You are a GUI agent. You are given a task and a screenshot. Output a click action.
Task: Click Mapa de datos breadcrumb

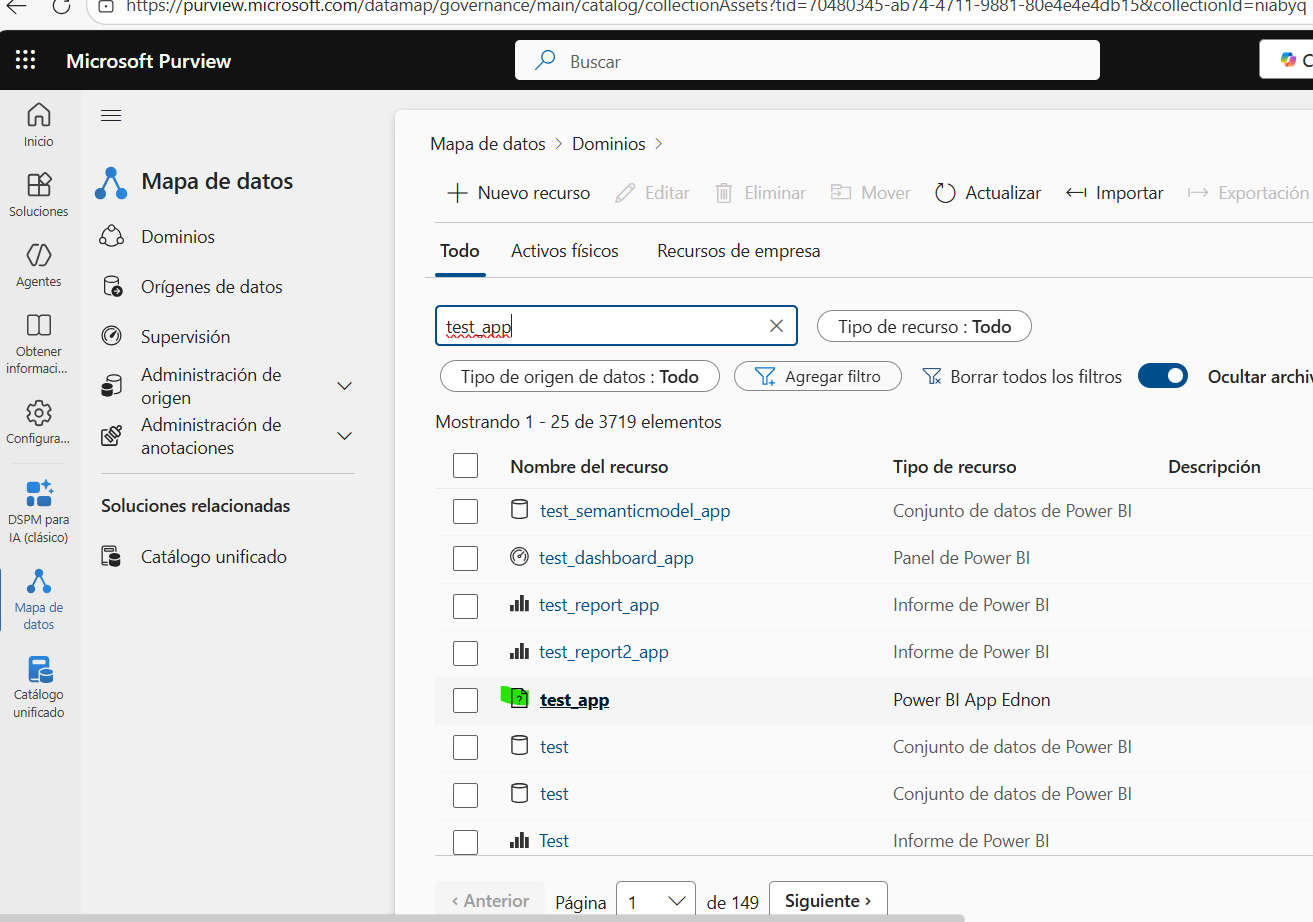click(488, 144)
